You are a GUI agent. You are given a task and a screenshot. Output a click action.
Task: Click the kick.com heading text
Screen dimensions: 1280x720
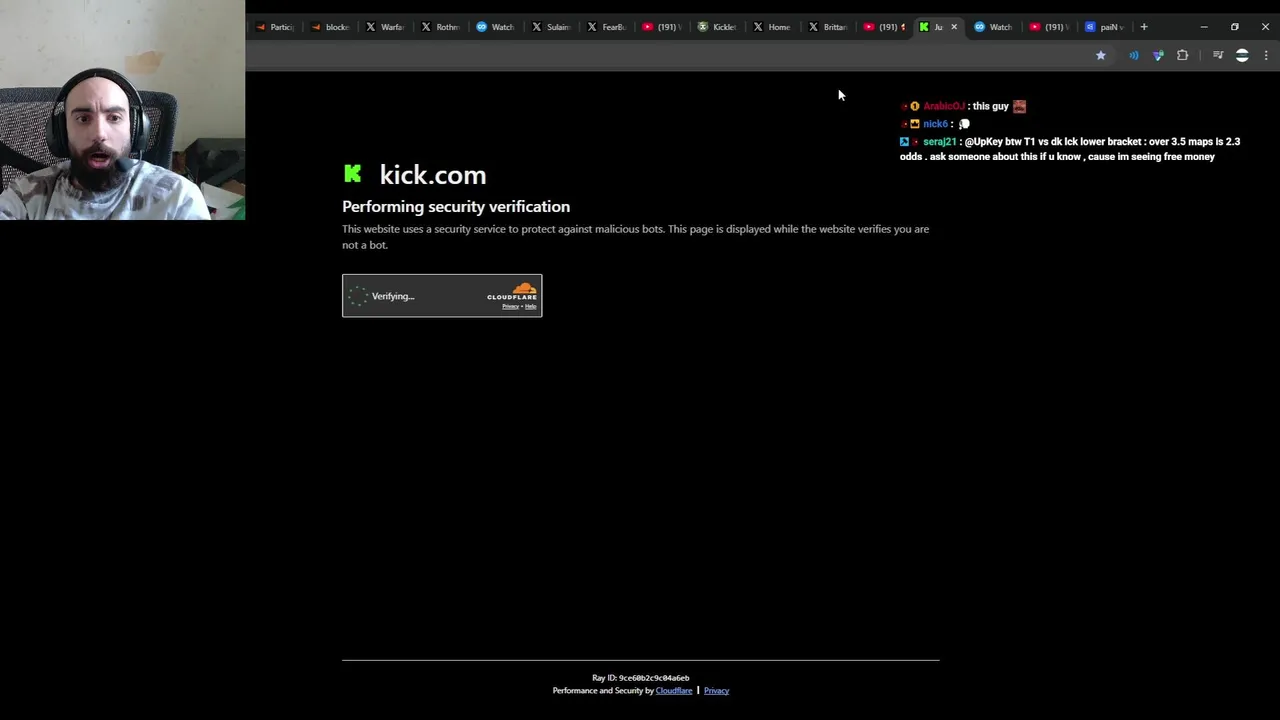pyautogui.click(x=433, y=175)
